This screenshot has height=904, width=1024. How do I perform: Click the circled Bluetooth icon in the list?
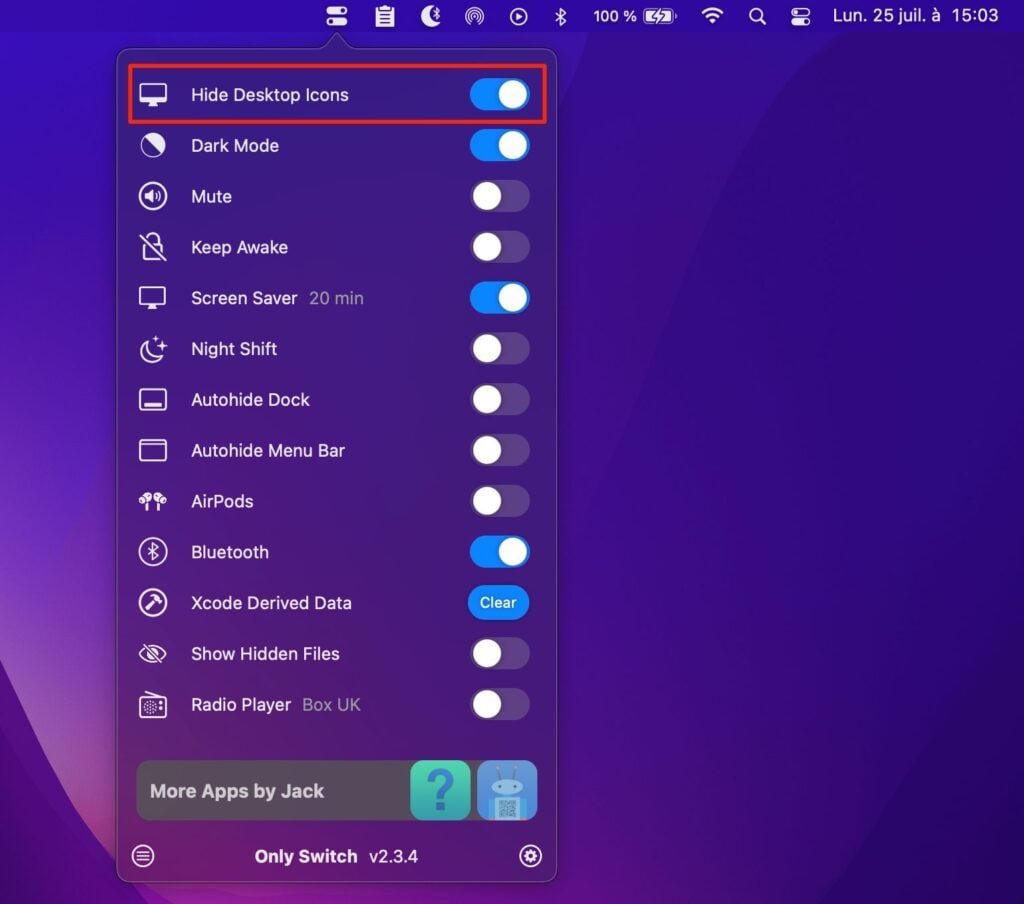(153, 552)
